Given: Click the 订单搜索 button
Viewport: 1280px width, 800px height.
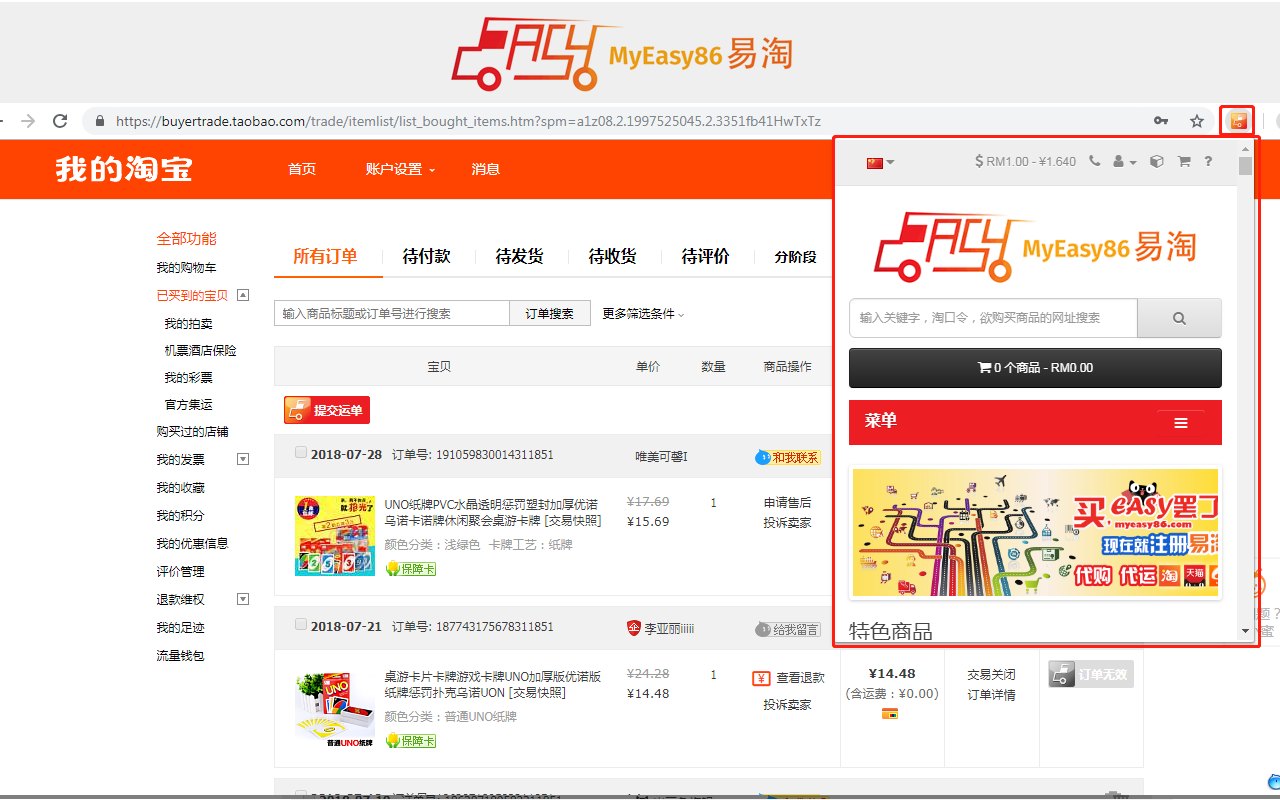Looking at the screenshot, I should click(550, 313).
